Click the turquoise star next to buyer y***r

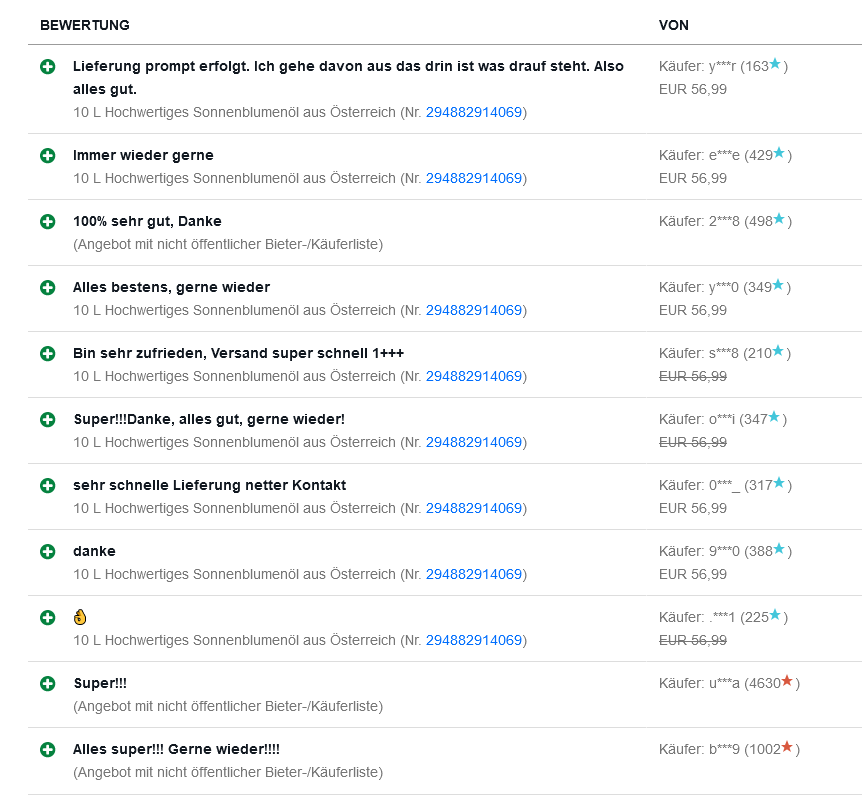775,64
